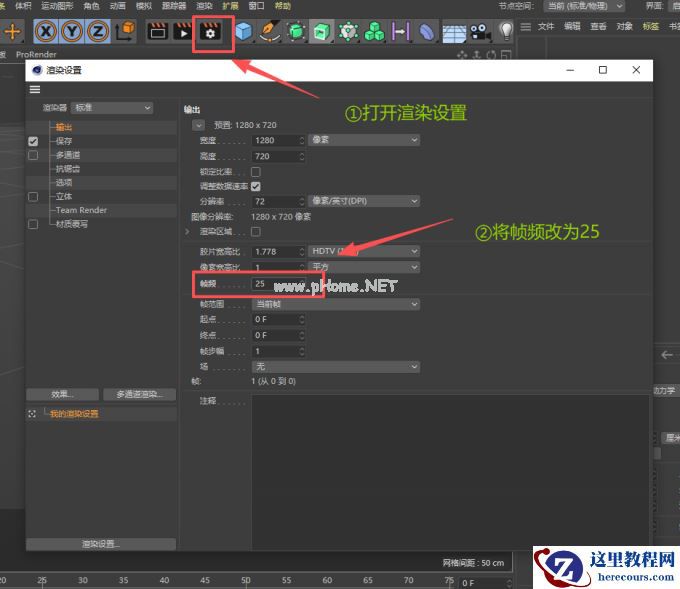
Task: Select 输出 in the settings tree
Action: pyautogui.click(x=64, y=127)
